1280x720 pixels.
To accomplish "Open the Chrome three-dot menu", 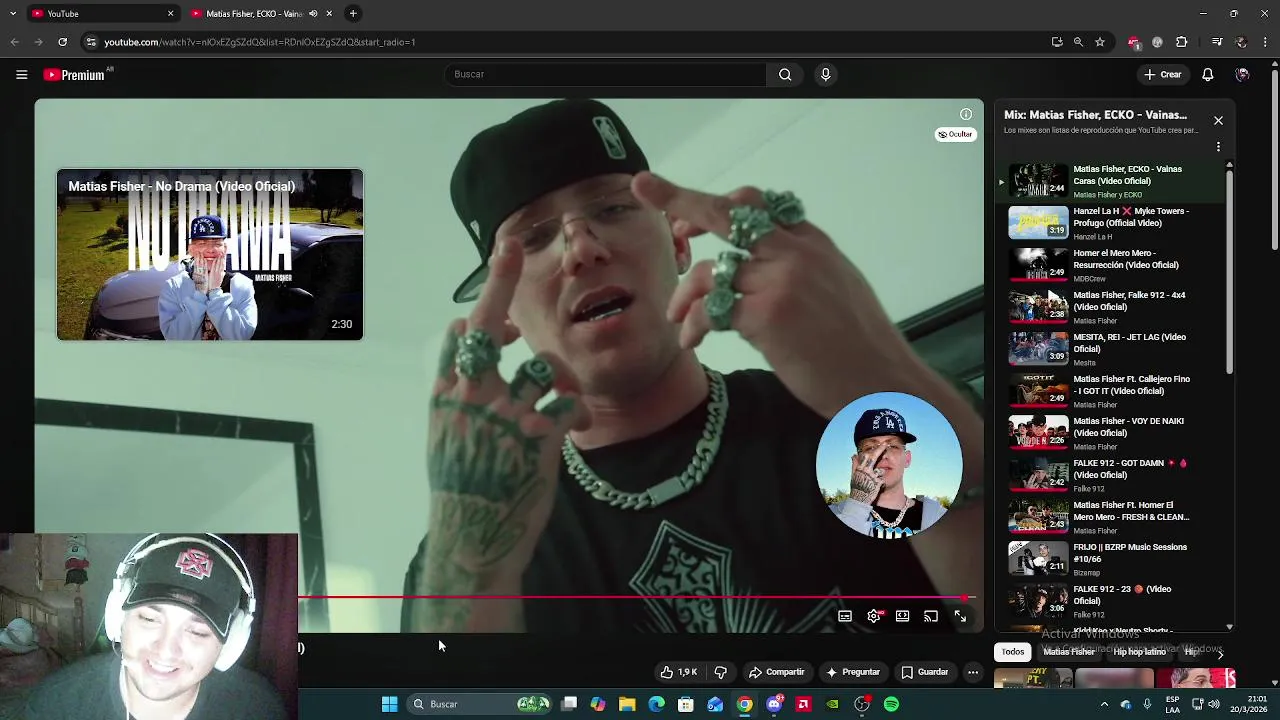I will (1265, 42).
